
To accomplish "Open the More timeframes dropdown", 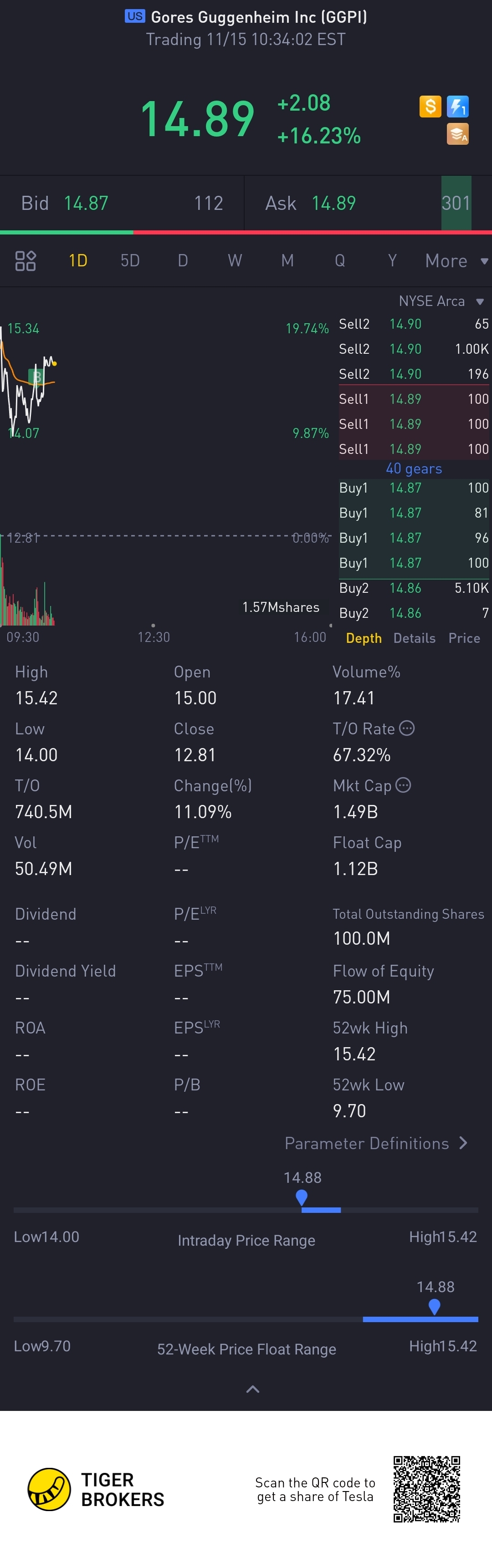I will tap(456, 260).
